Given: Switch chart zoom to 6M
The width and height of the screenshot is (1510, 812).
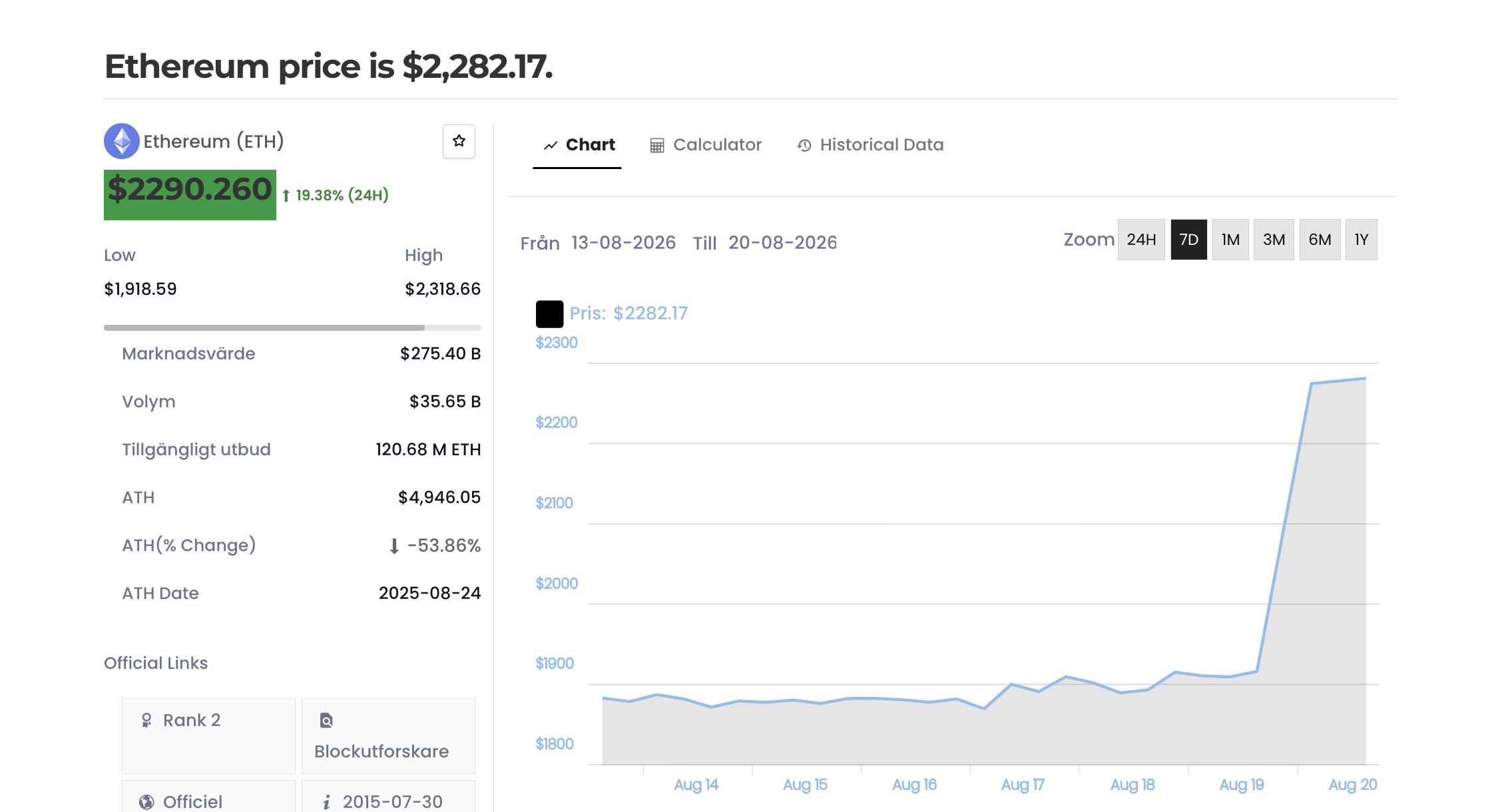Looking at the screenshot, I should click(x=1320, y=240).
